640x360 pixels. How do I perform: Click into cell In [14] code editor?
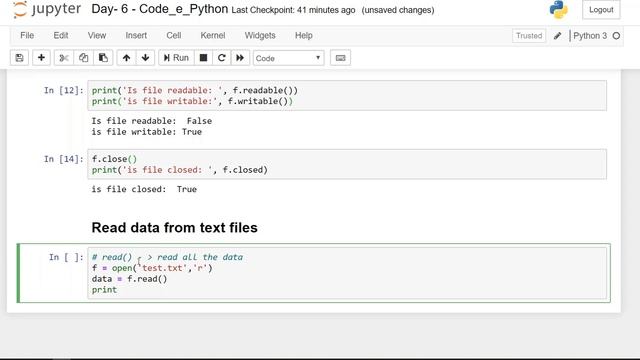point(347,164)
